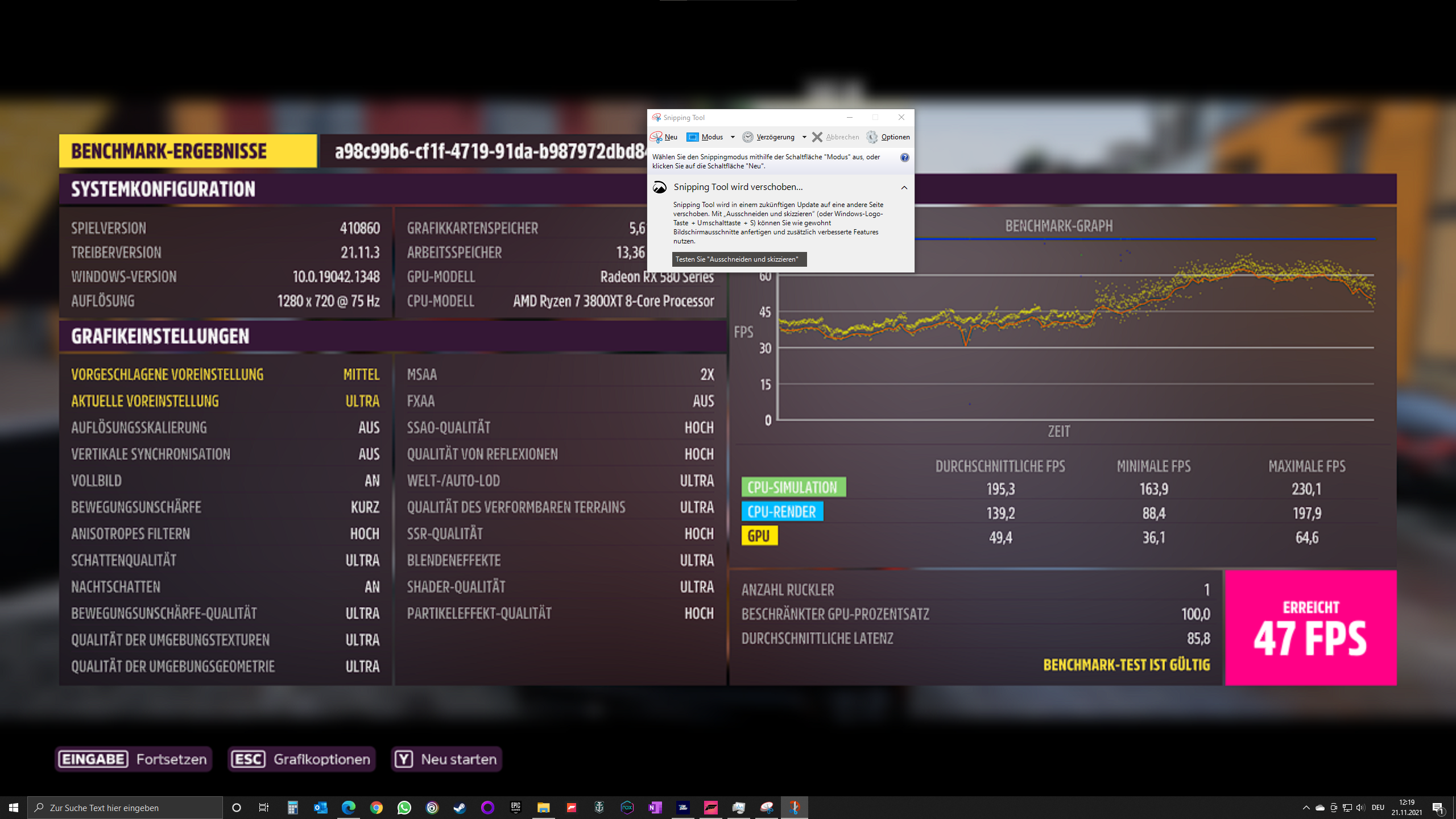Open the Windows notification center icon

1438,808
